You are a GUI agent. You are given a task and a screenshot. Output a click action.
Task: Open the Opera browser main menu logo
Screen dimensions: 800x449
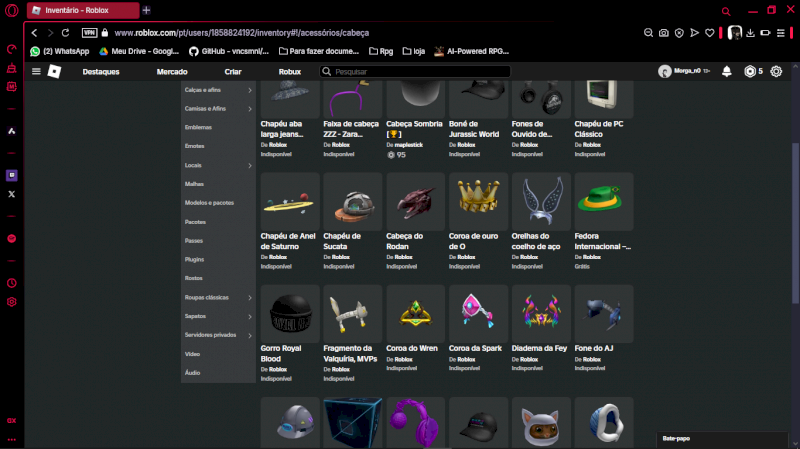(x=11, y=10)
